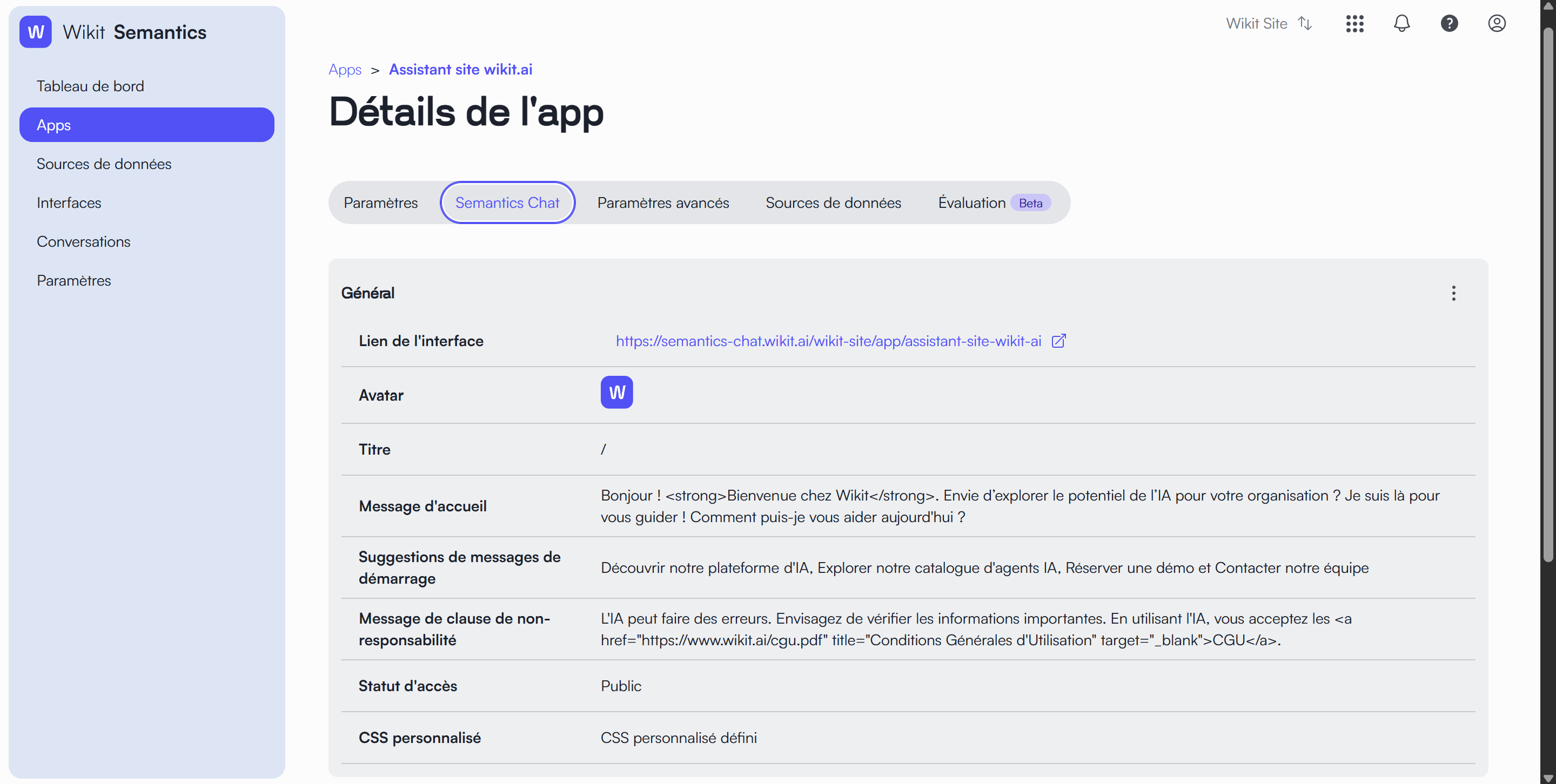Click the Public access status value
The width and height of the screenshot is (1556, 784).
[621, 686]
